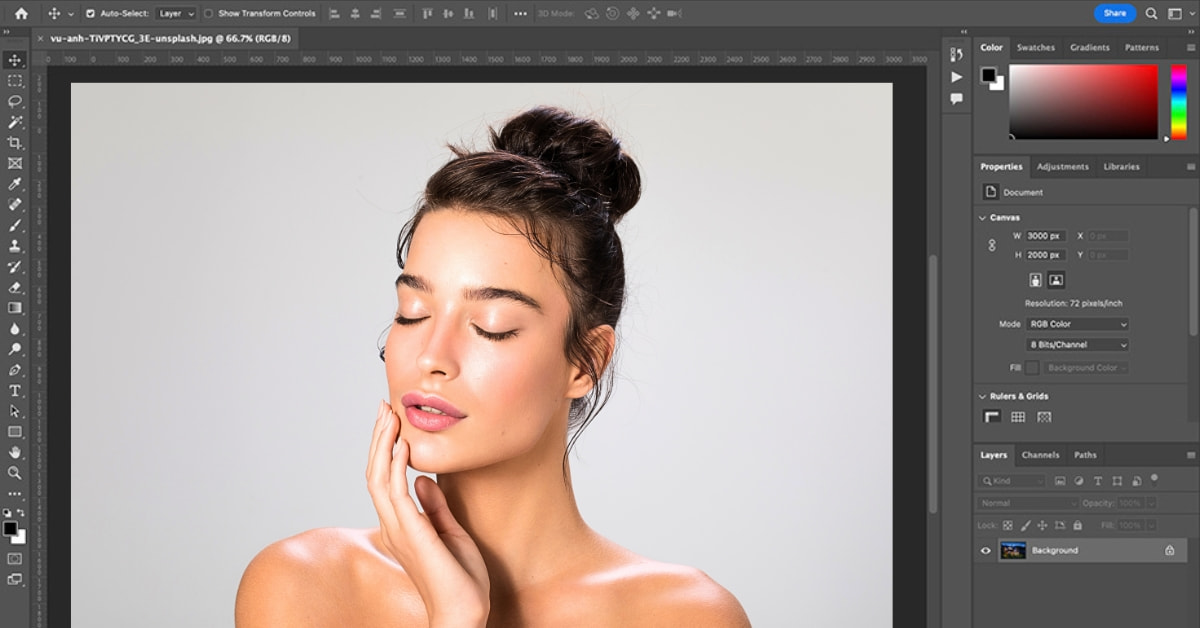Select the Brush tool
The image size is (1200, 628).
pos(15,225)
